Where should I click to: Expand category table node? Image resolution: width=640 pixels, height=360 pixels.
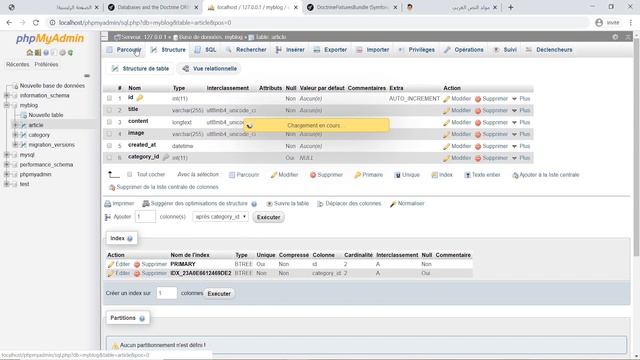(x=15, y=135)
